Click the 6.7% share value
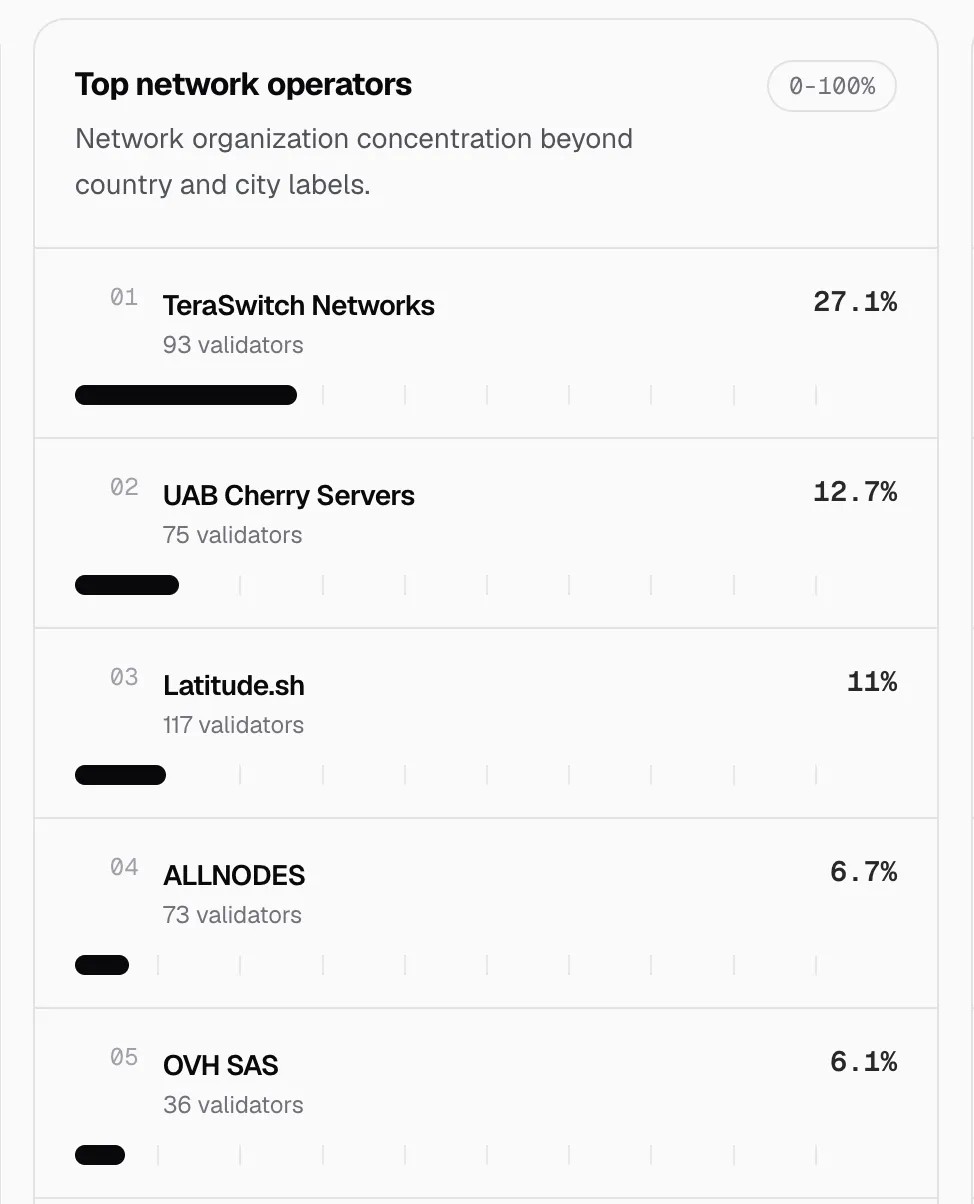The width and height of the screenshot is (974, 1204). [864, 872]
